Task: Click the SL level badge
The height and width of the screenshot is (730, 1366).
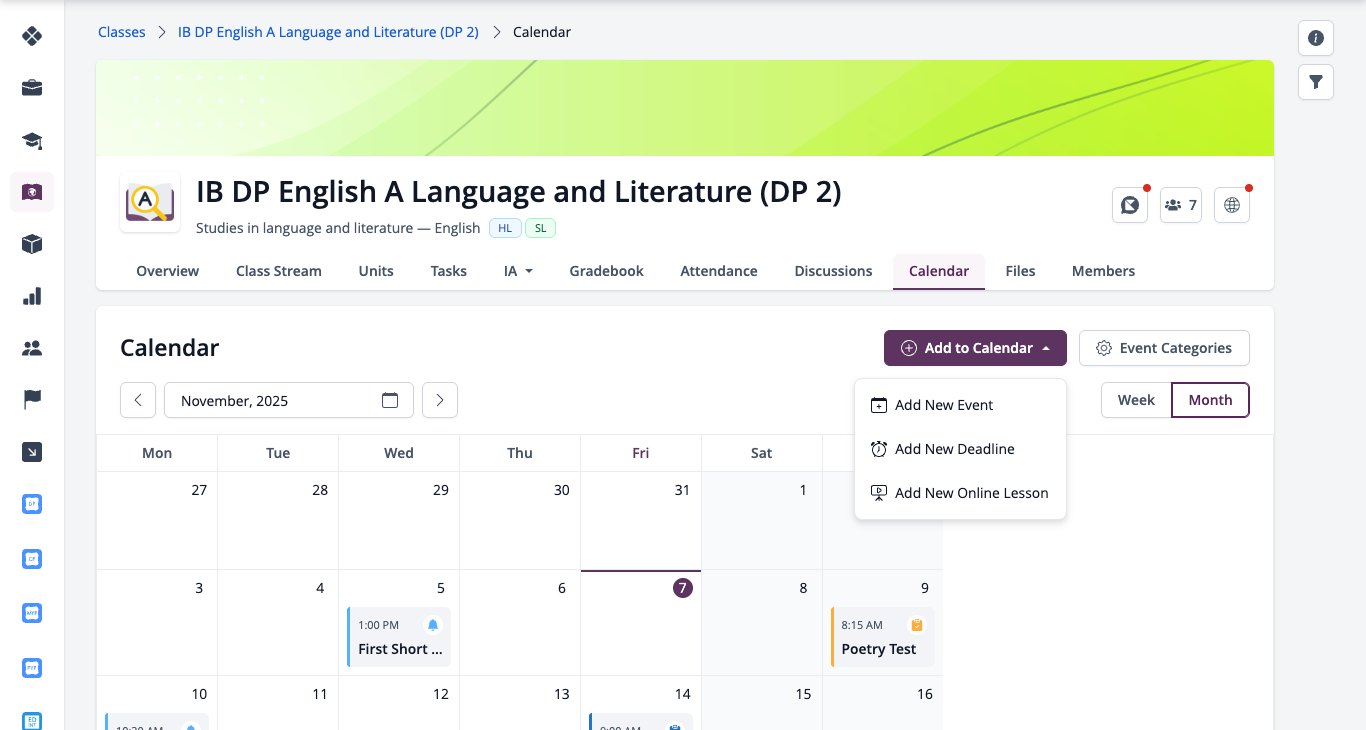Action: click(540, 228)
